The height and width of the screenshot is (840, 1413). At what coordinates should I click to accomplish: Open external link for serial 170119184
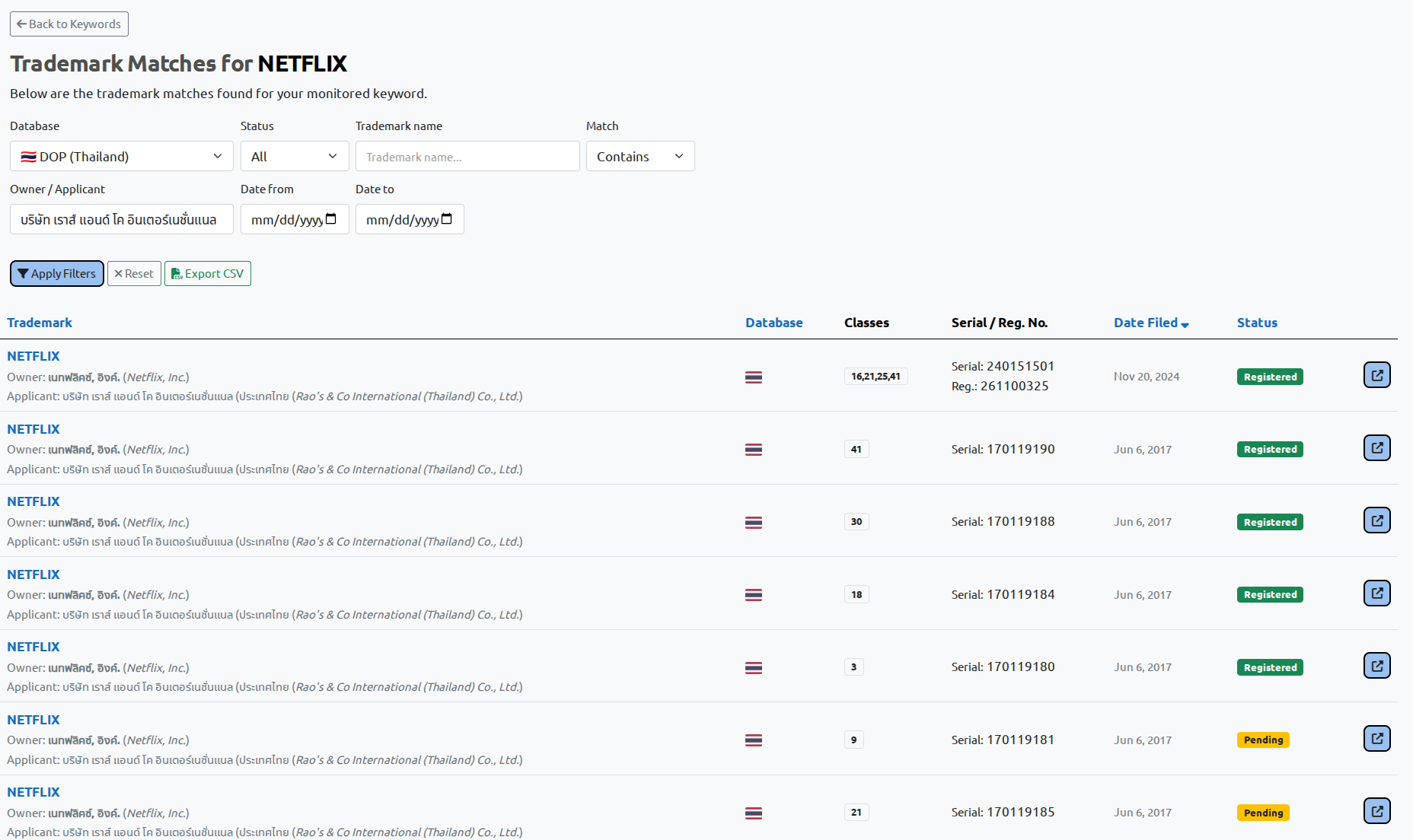(x=1376, y=593)
